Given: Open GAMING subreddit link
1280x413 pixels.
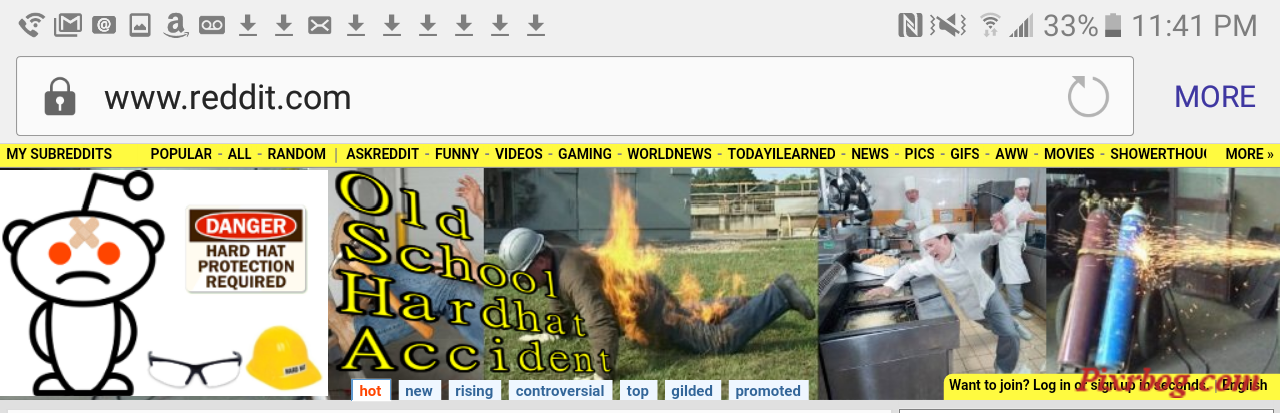Looking at the screenshot, I should tap(584, 154).
